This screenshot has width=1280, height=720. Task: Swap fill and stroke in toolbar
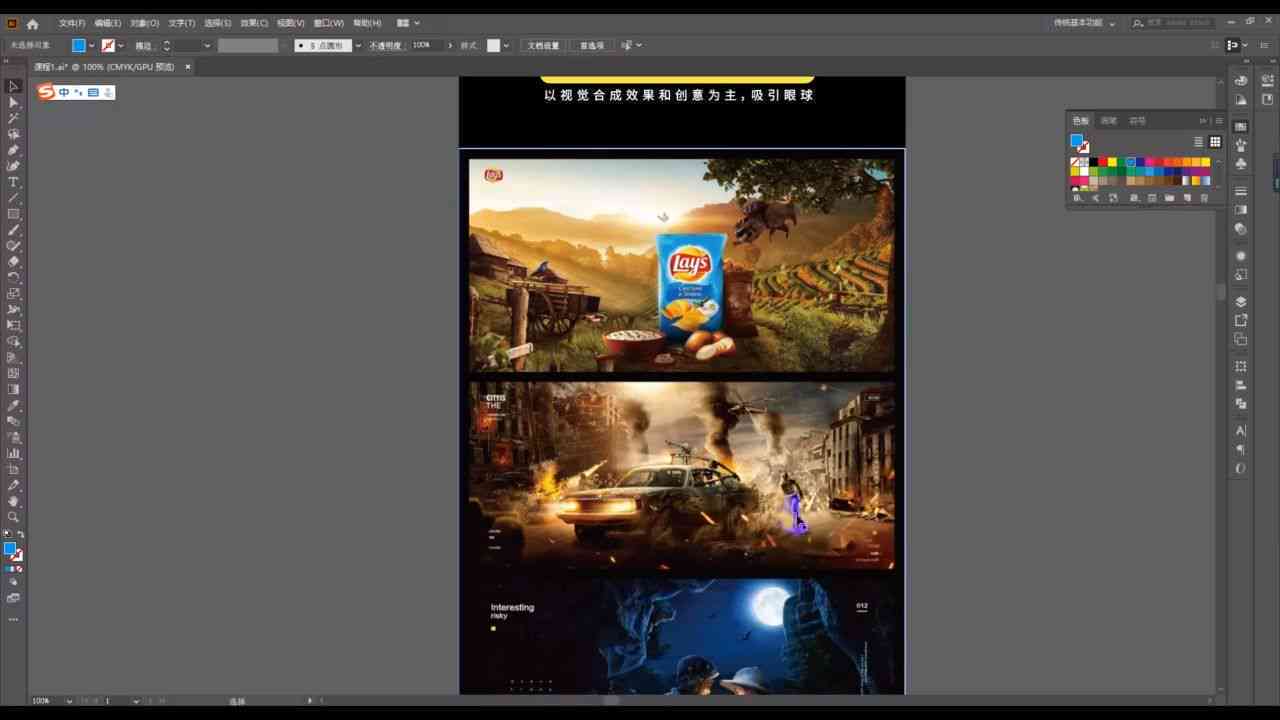20,535
